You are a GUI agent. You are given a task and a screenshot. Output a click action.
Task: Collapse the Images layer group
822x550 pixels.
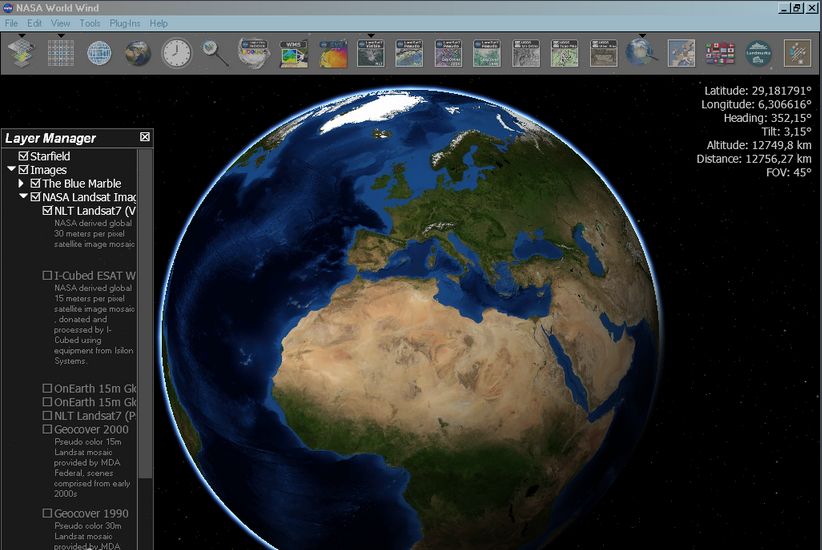click(x=11, y=169)
